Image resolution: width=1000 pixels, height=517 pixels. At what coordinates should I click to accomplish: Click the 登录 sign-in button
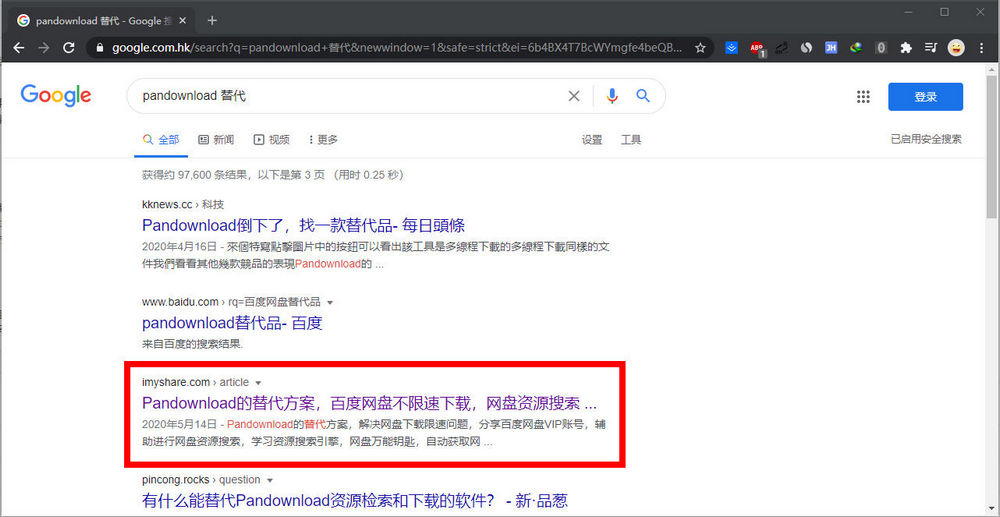(925, 97)
